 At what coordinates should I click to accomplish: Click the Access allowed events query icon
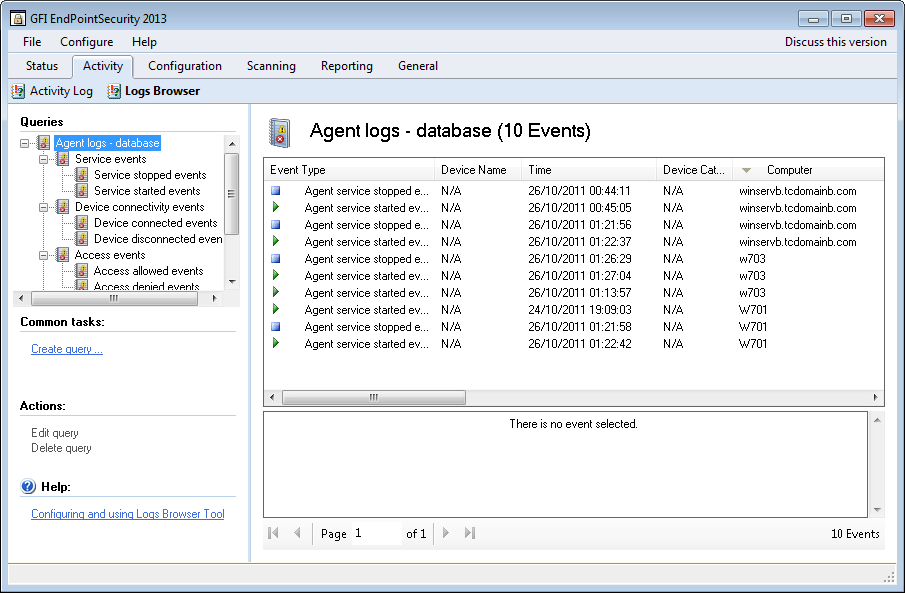pos(82,271)
